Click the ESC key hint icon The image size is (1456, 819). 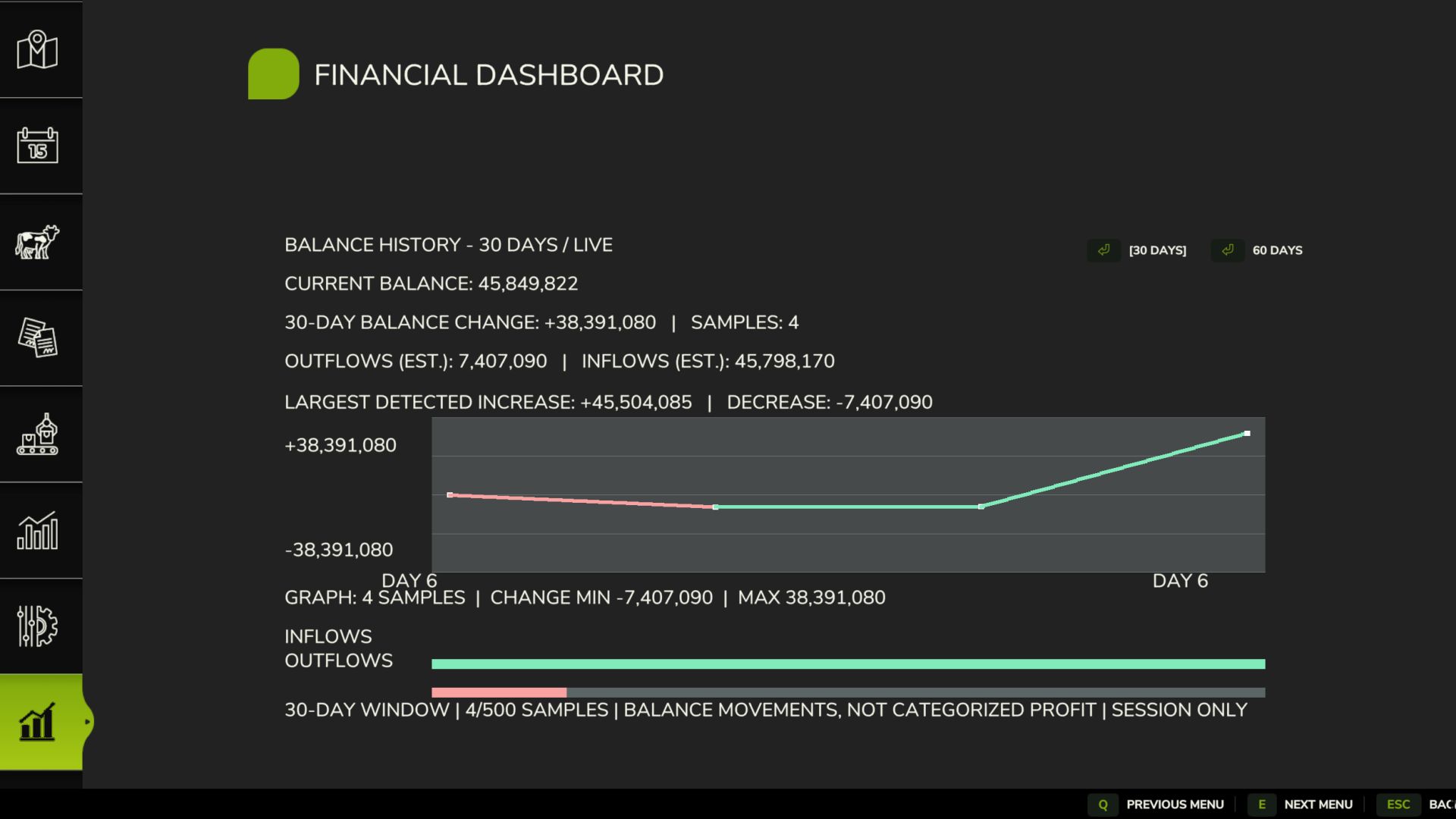click(x=1398, y=805)
